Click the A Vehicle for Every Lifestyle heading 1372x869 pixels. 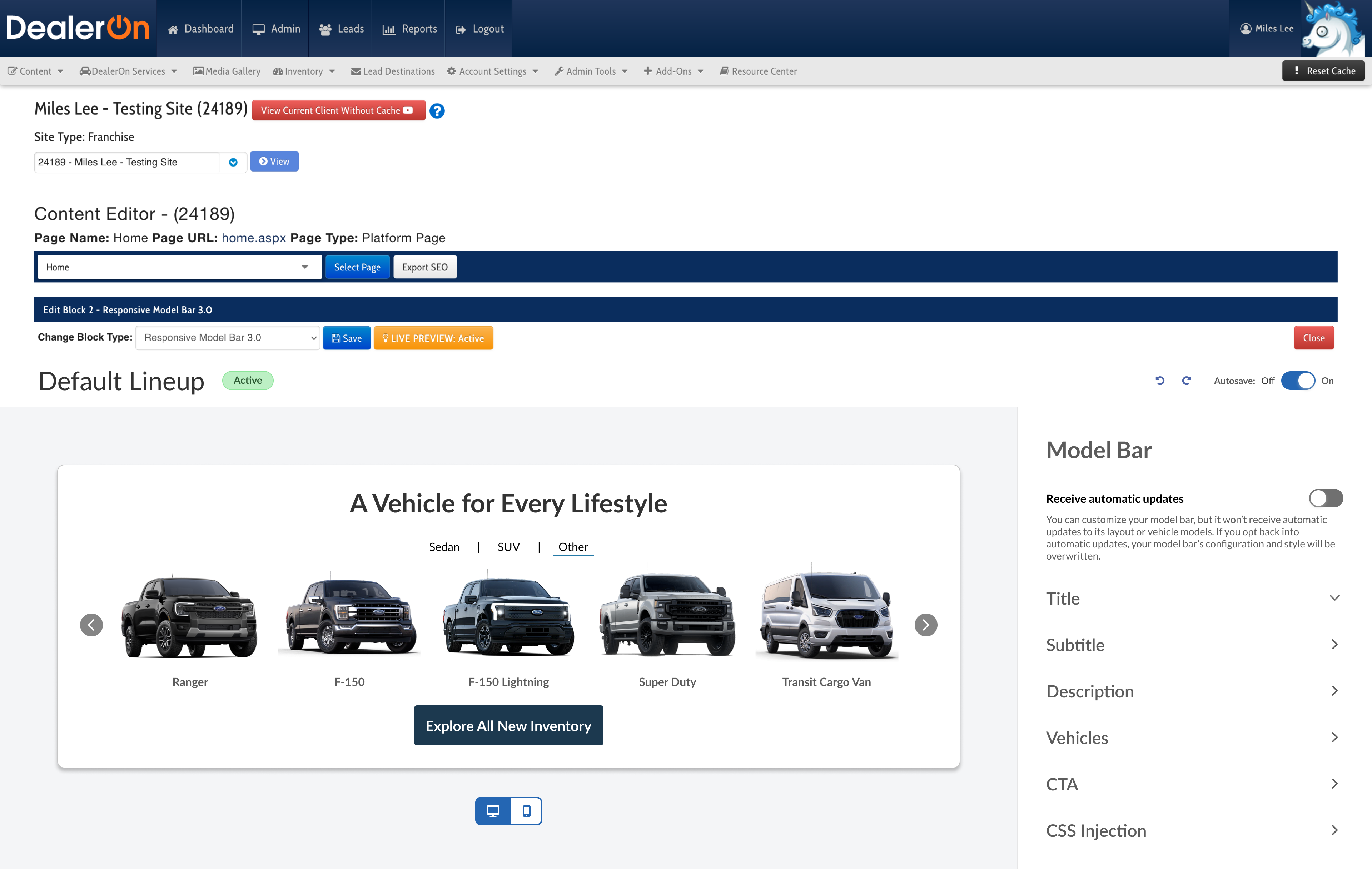508,503
